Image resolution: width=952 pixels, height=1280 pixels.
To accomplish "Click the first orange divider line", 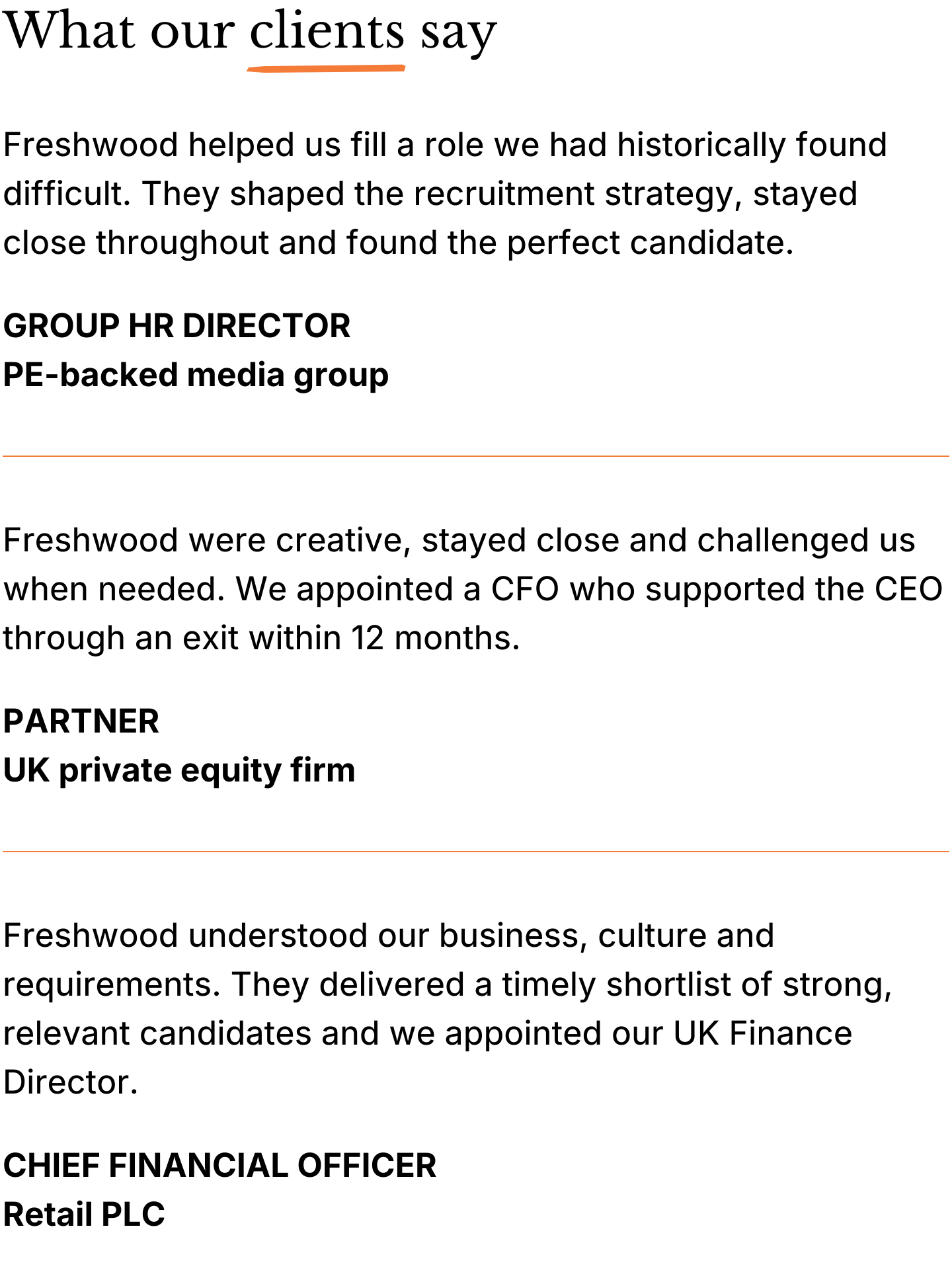I will (x=476, y=456).
